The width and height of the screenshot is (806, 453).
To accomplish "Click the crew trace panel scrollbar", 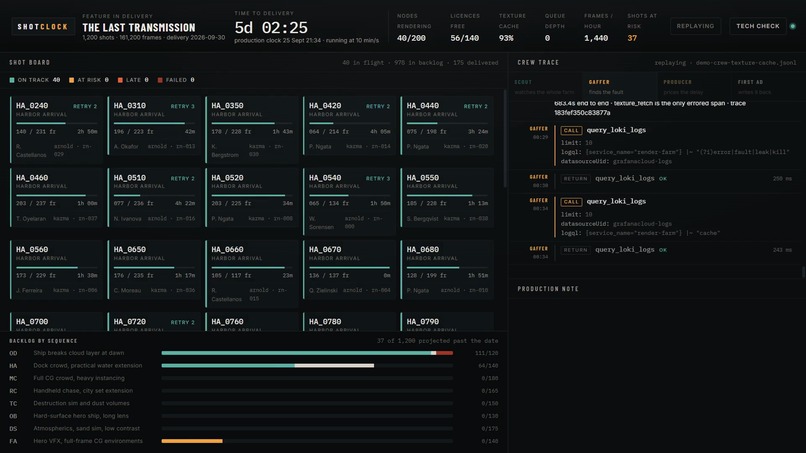I will coord(803,272).
